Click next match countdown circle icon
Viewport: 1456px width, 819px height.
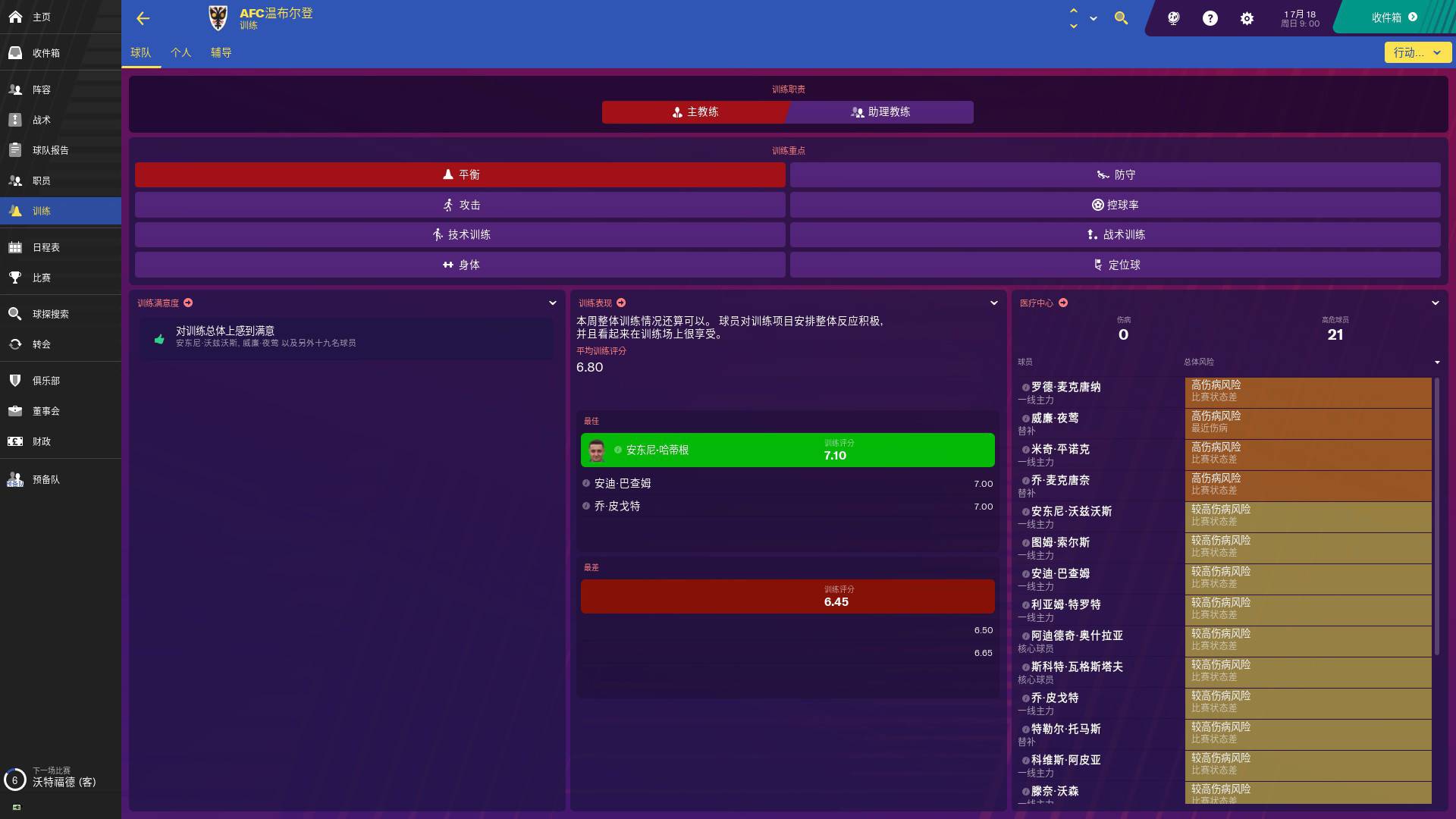click(x=14, y=780)
